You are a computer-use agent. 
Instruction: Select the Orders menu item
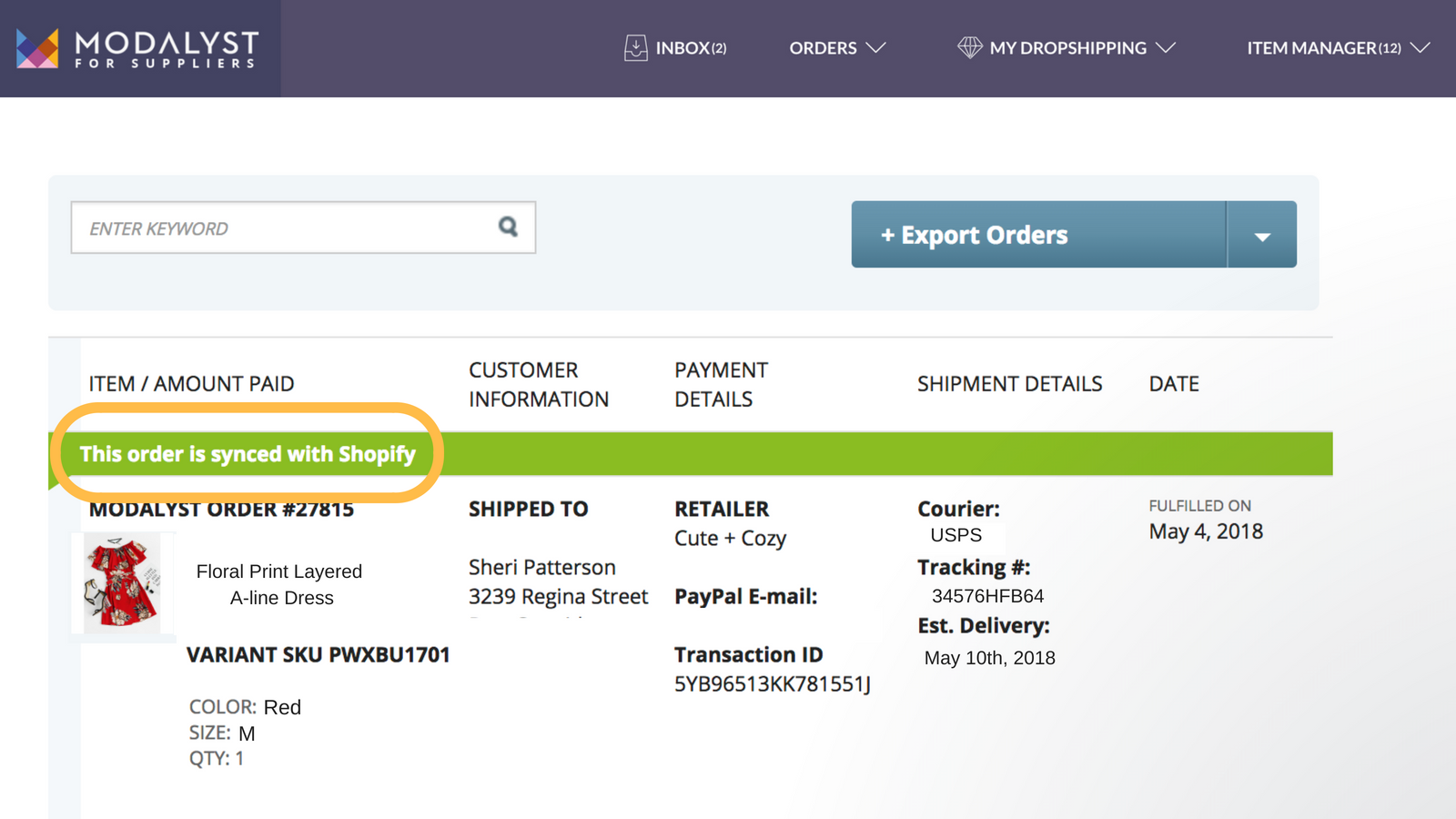(823, 47)
